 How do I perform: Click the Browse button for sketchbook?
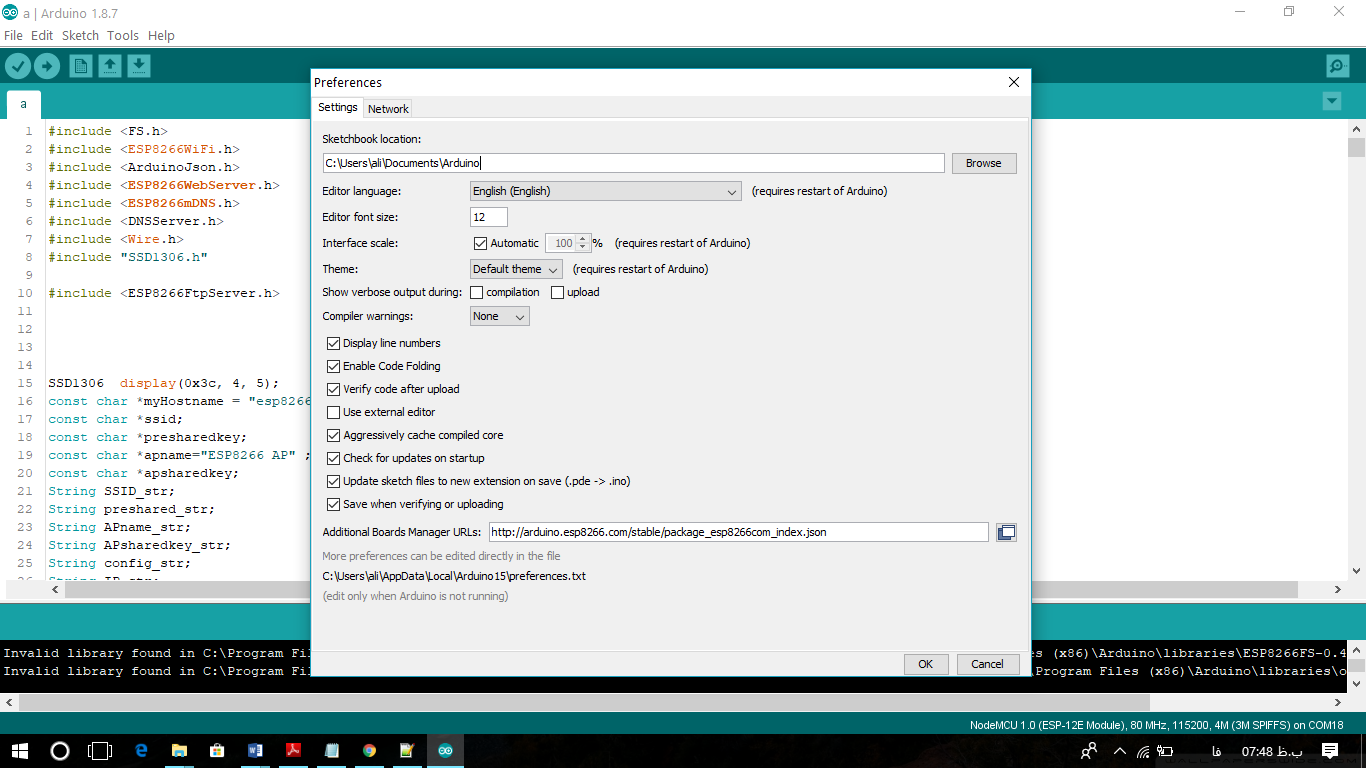984,163
